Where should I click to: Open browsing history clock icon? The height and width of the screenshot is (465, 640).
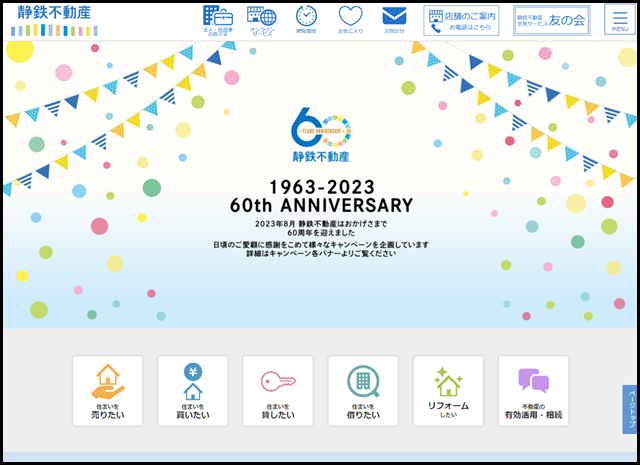306,20
